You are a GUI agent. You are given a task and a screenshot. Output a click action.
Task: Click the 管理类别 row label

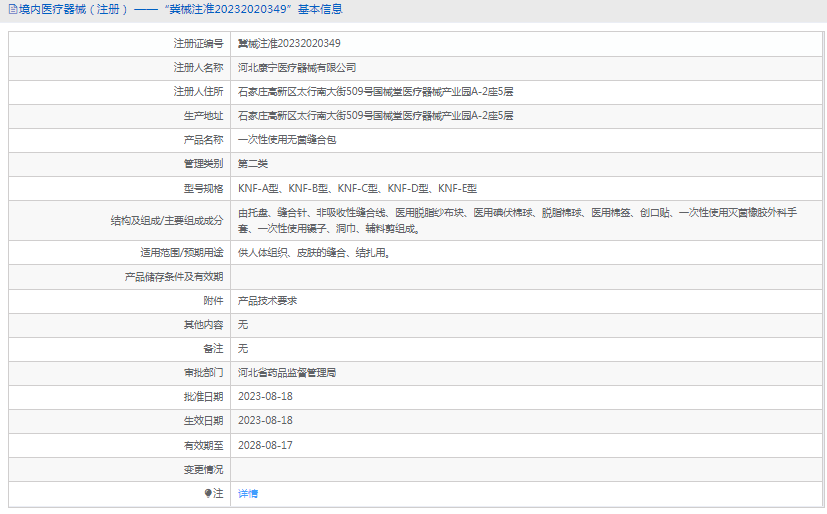click(x=204, y=164)
